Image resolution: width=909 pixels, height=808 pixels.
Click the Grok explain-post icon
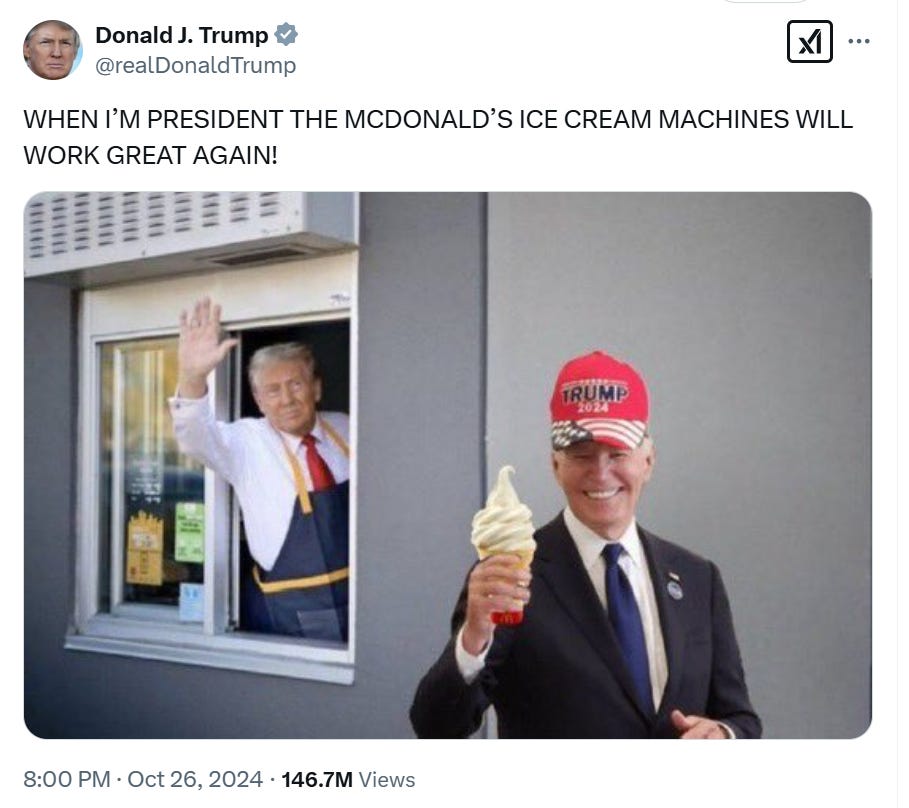coord(809,41)
